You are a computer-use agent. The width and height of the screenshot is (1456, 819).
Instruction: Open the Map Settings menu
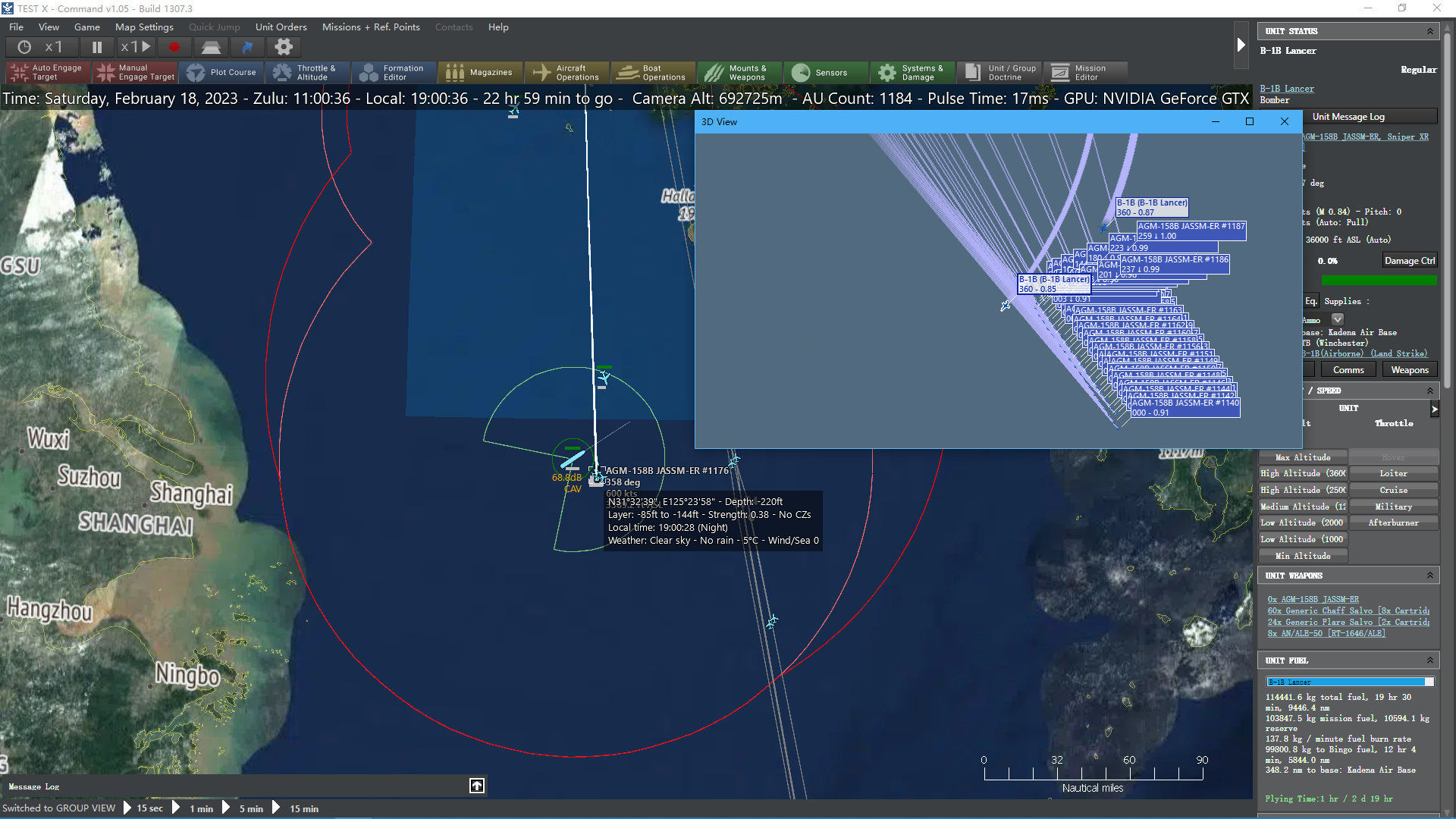point(144,27)
